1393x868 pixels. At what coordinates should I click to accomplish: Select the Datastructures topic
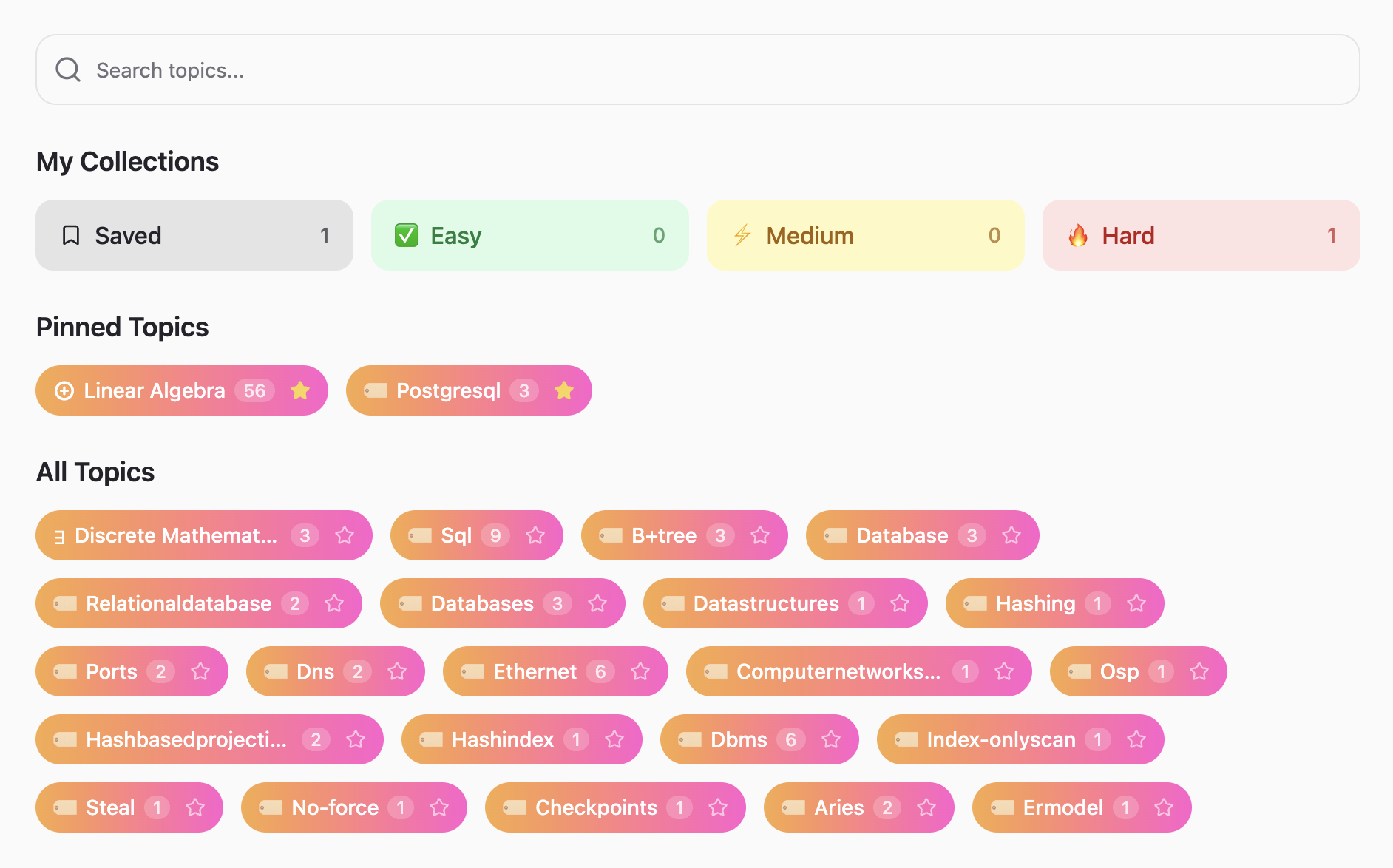coord(785,603)
